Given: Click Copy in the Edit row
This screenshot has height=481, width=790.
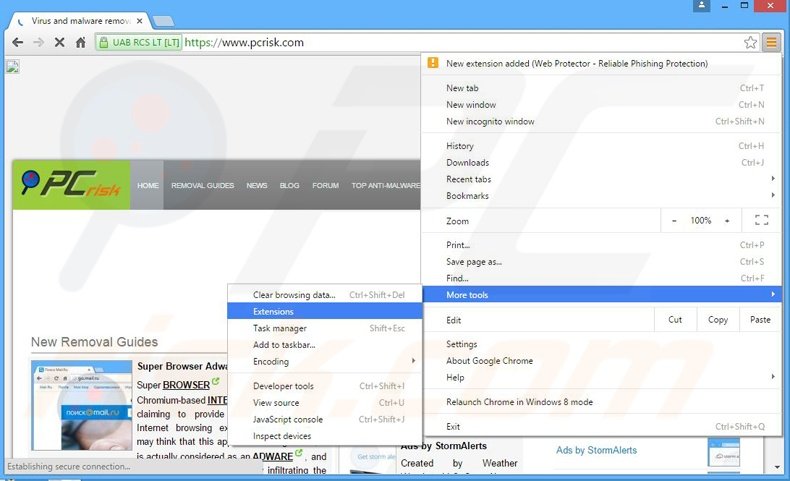Looking at the screenshot, I should (x=717, y=320).
